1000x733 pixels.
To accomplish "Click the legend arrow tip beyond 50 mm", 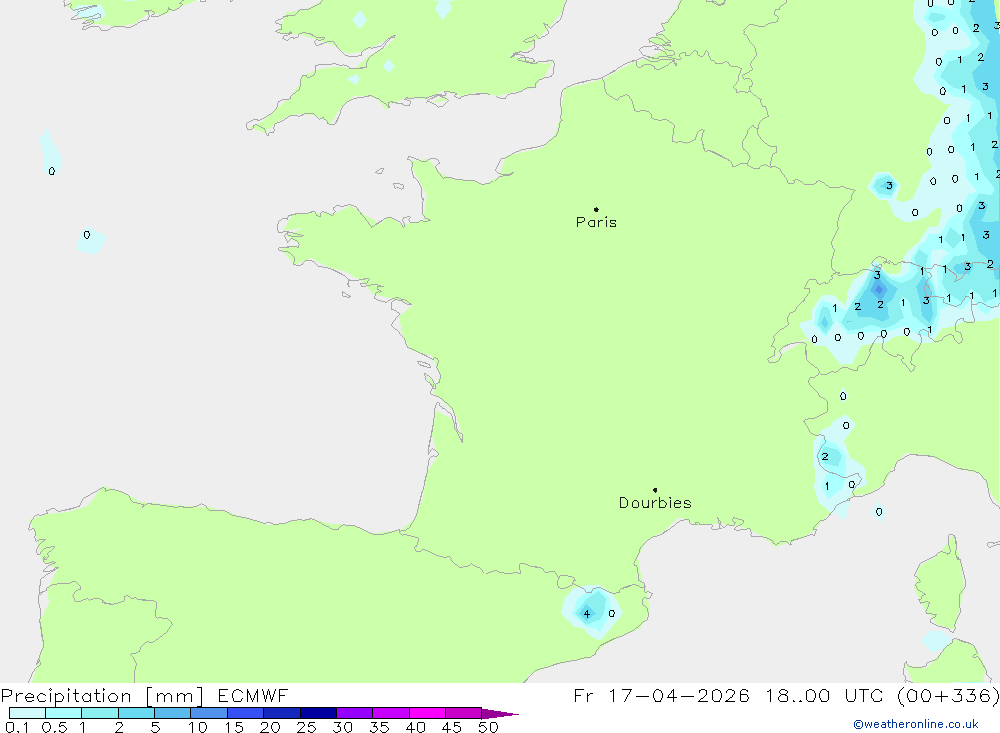I will tap(501, 714).
